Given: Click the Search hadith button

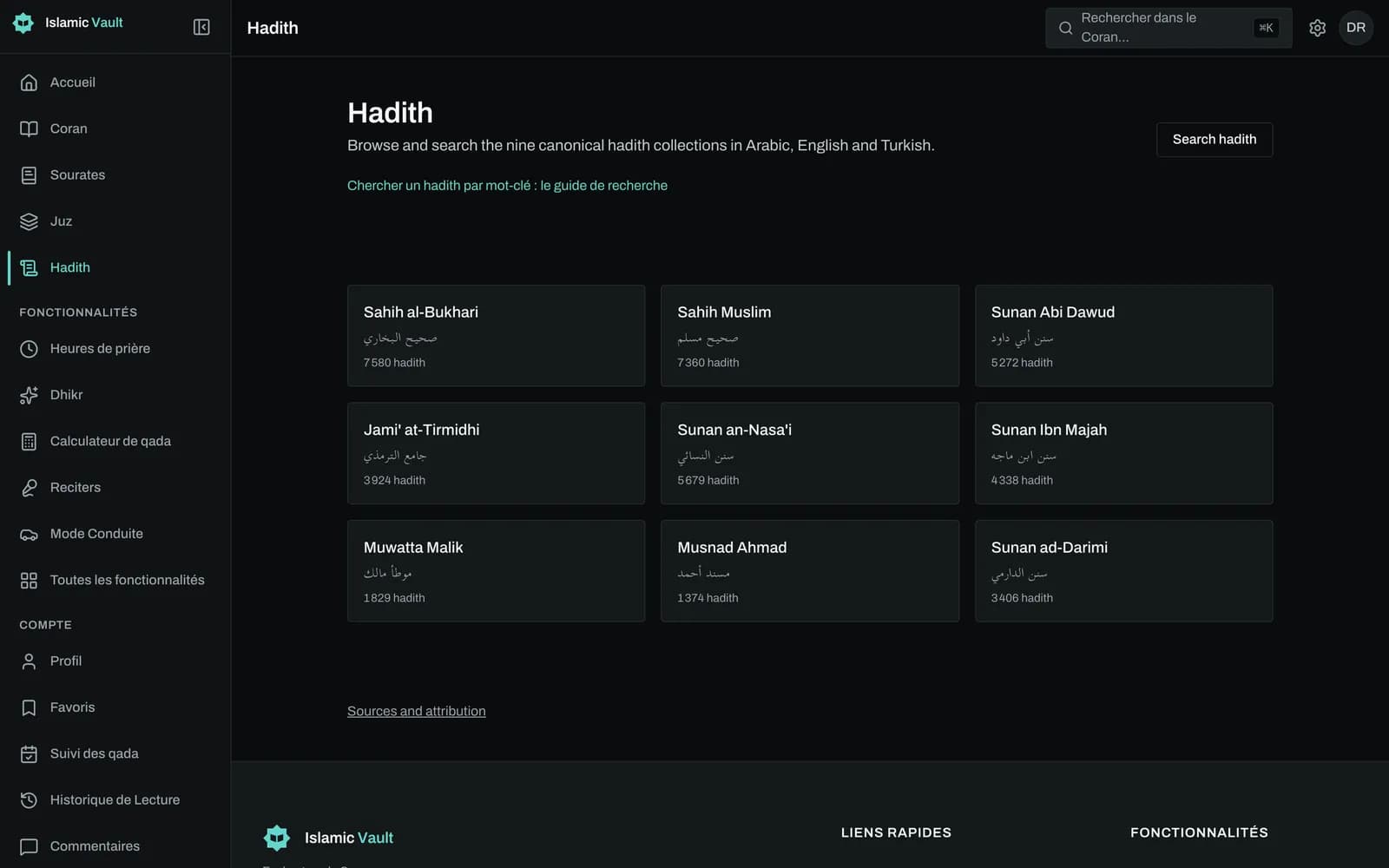Looking at the screenshot, I should point(1214,140).
